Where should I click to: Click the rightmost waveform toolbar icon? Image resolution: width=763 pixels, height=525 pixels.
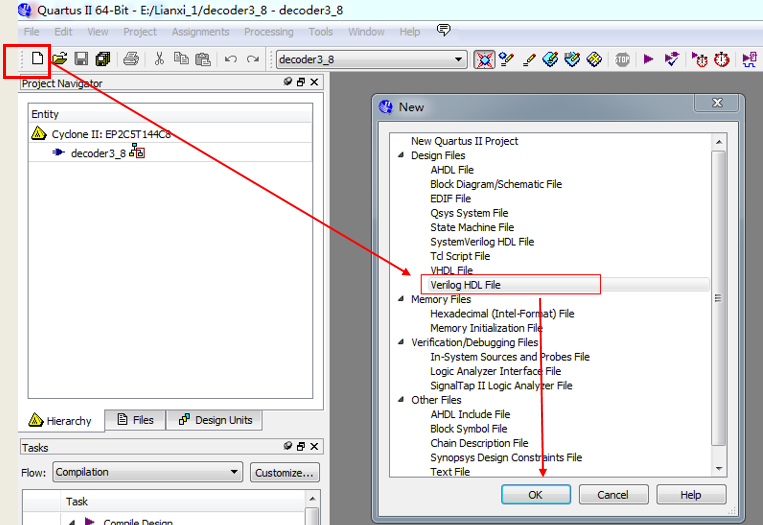tap(750, 59)
